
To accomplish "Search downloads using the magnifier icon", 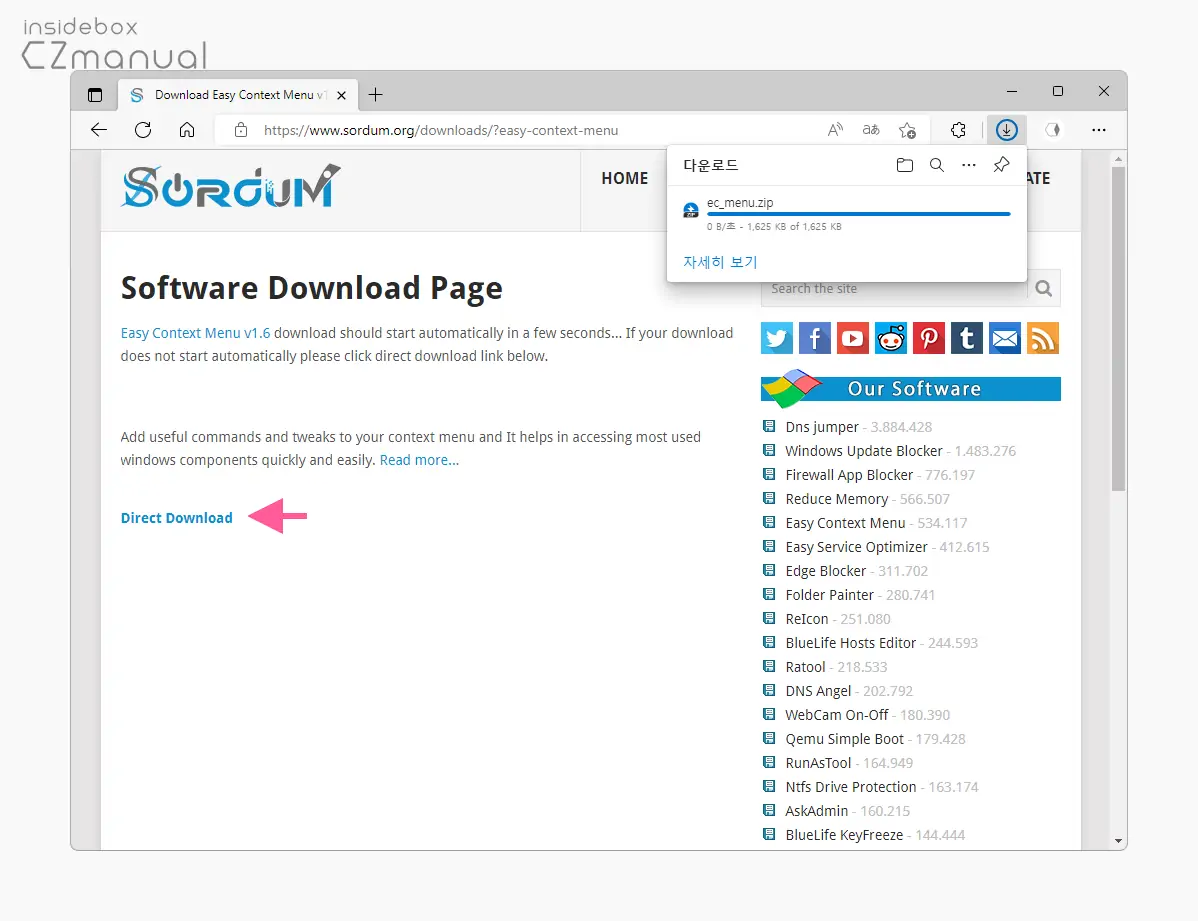I will point(937,165).
